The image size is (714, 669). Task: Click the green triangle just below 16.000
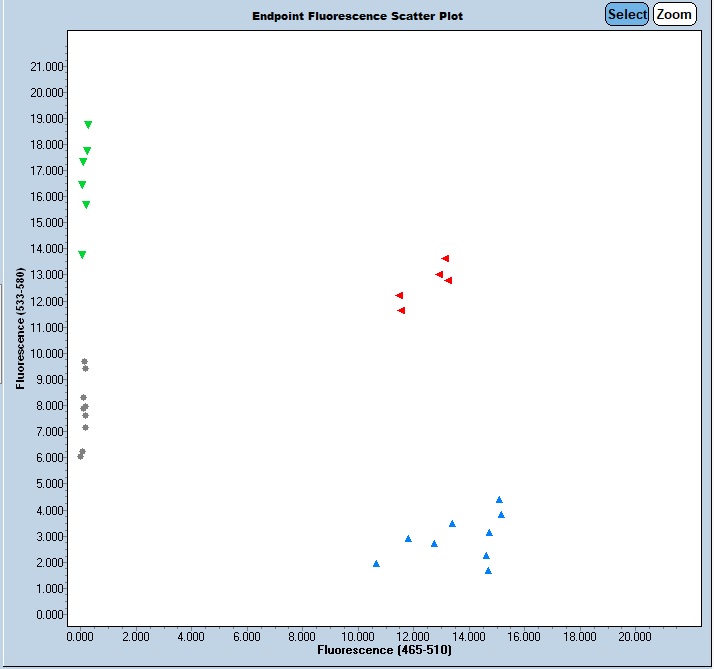coord(86,205)
